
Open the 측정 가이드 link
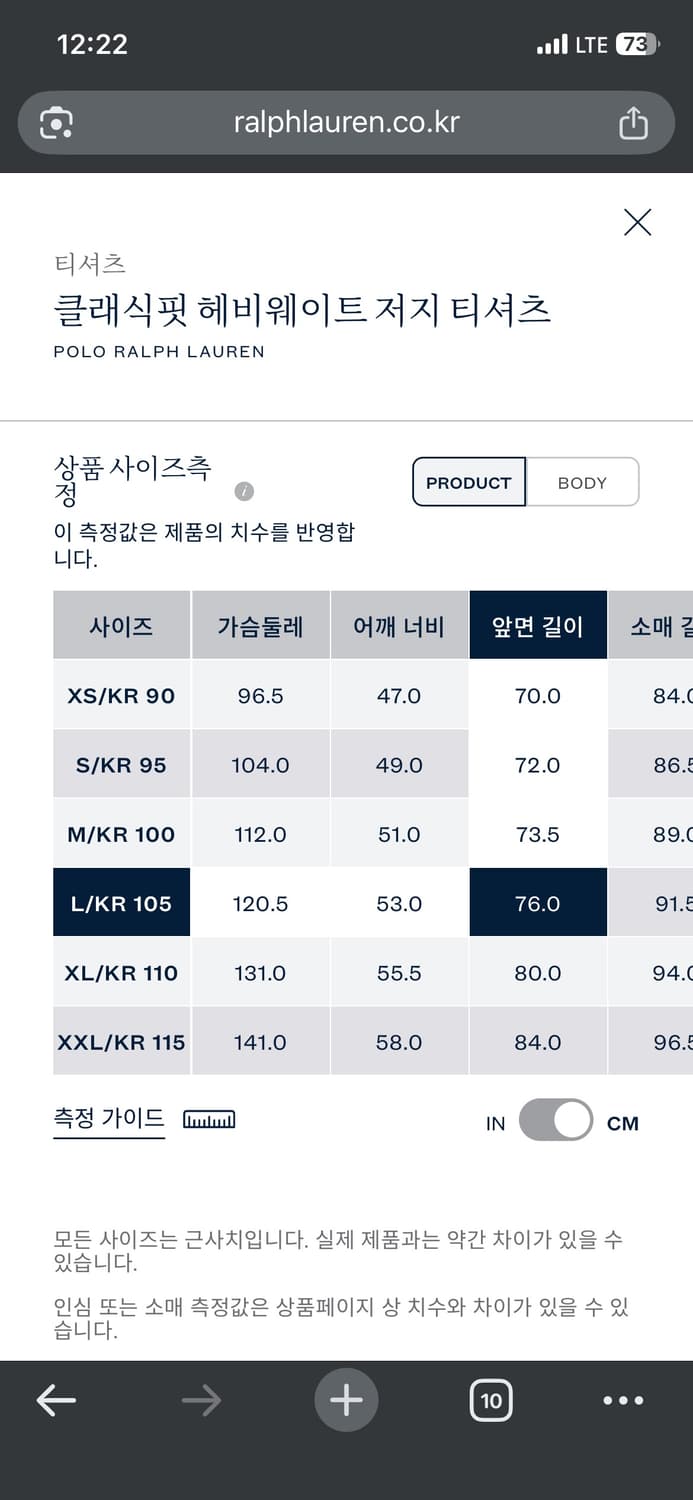coord(108,1118)
